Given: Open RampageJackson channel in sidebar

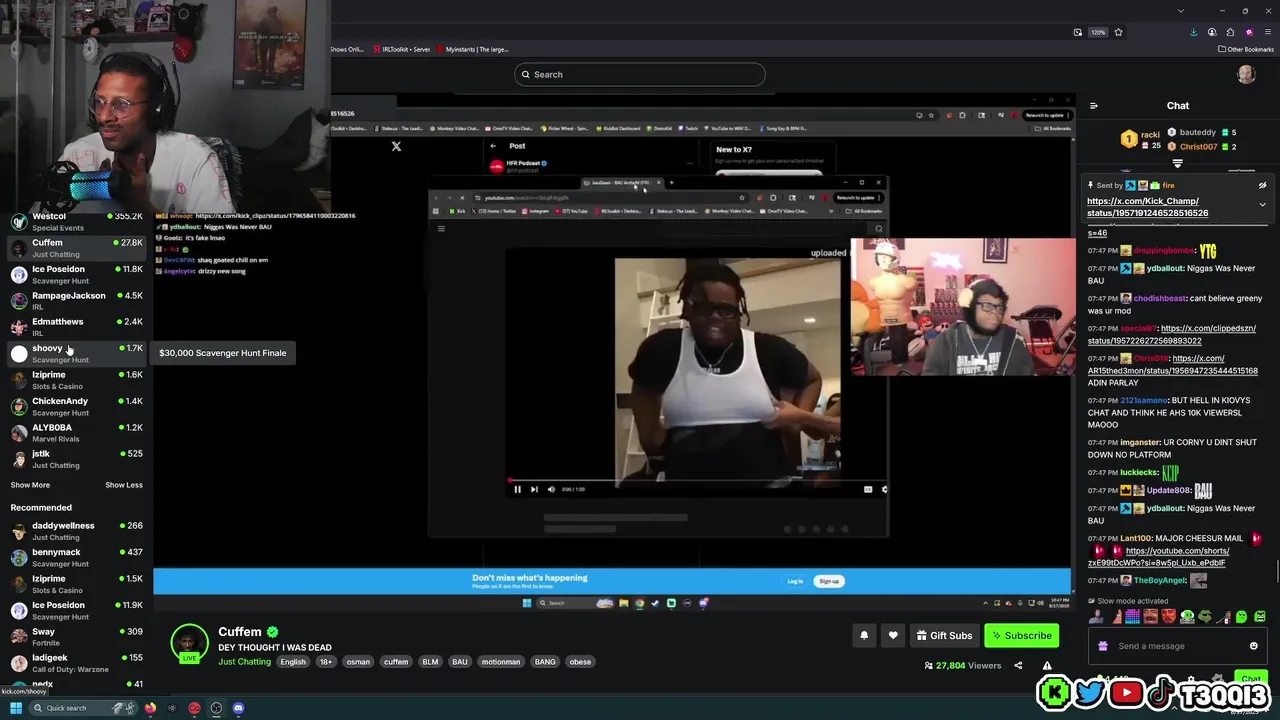Looking at the screenshot, I should pyautogui.click(x=77, y=300).
